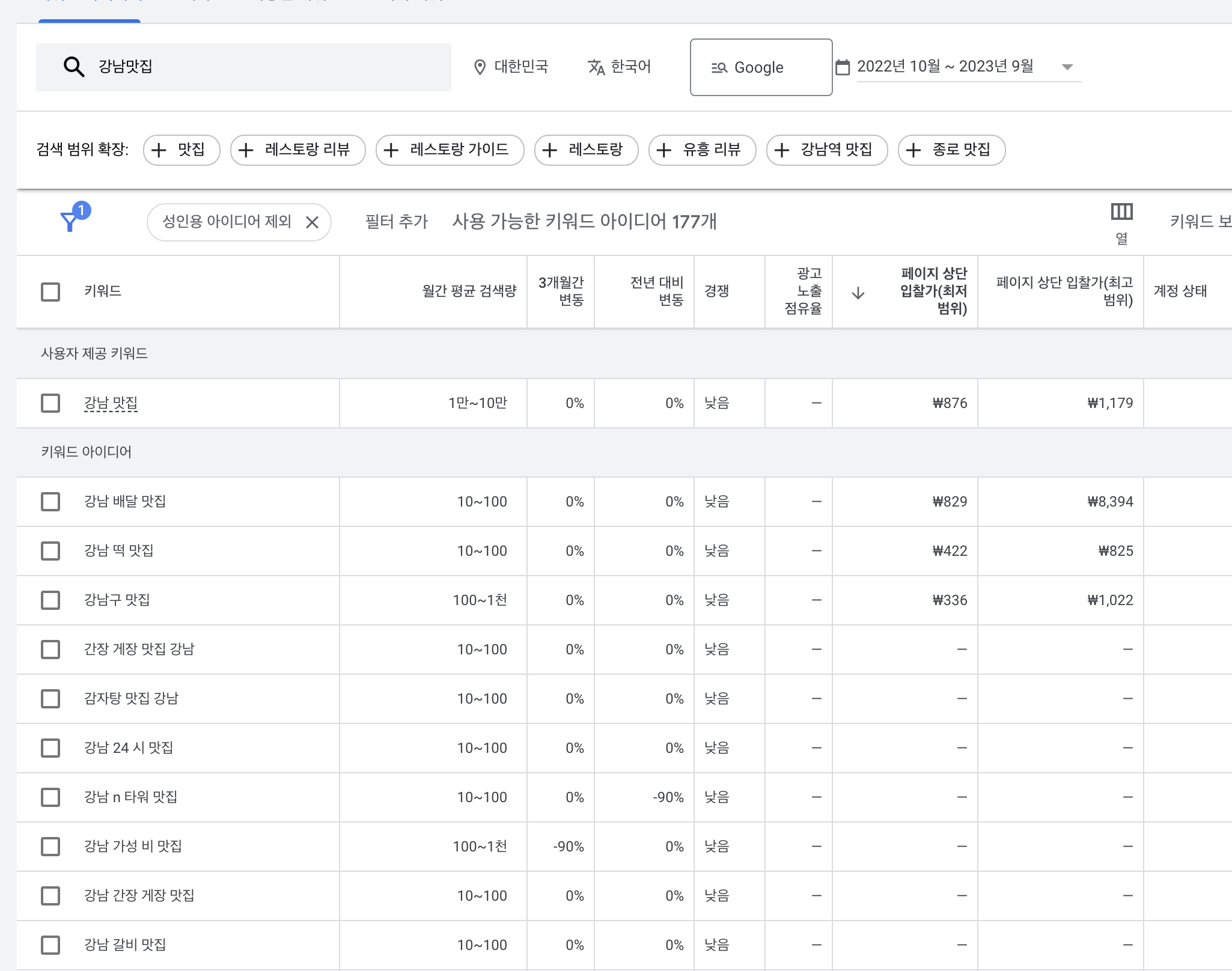Expand the date range dropdown arrow
Screen dimensions: 1232x971
[1067, 67]
